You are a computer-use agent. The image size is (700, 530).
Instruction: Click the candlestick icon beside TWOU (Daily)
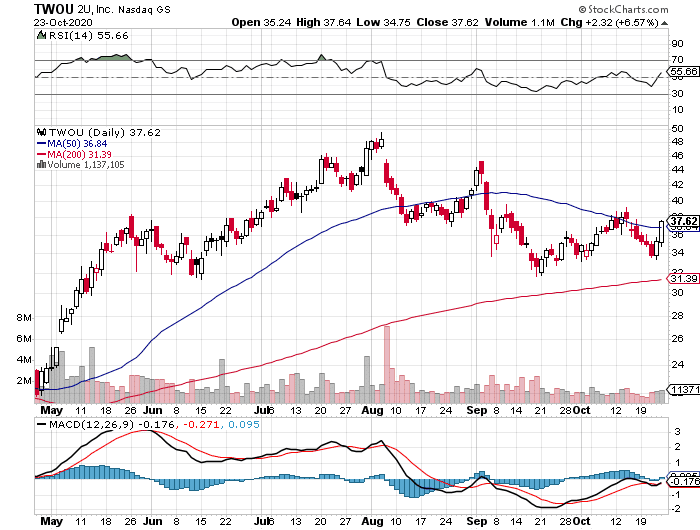[42, 132]
